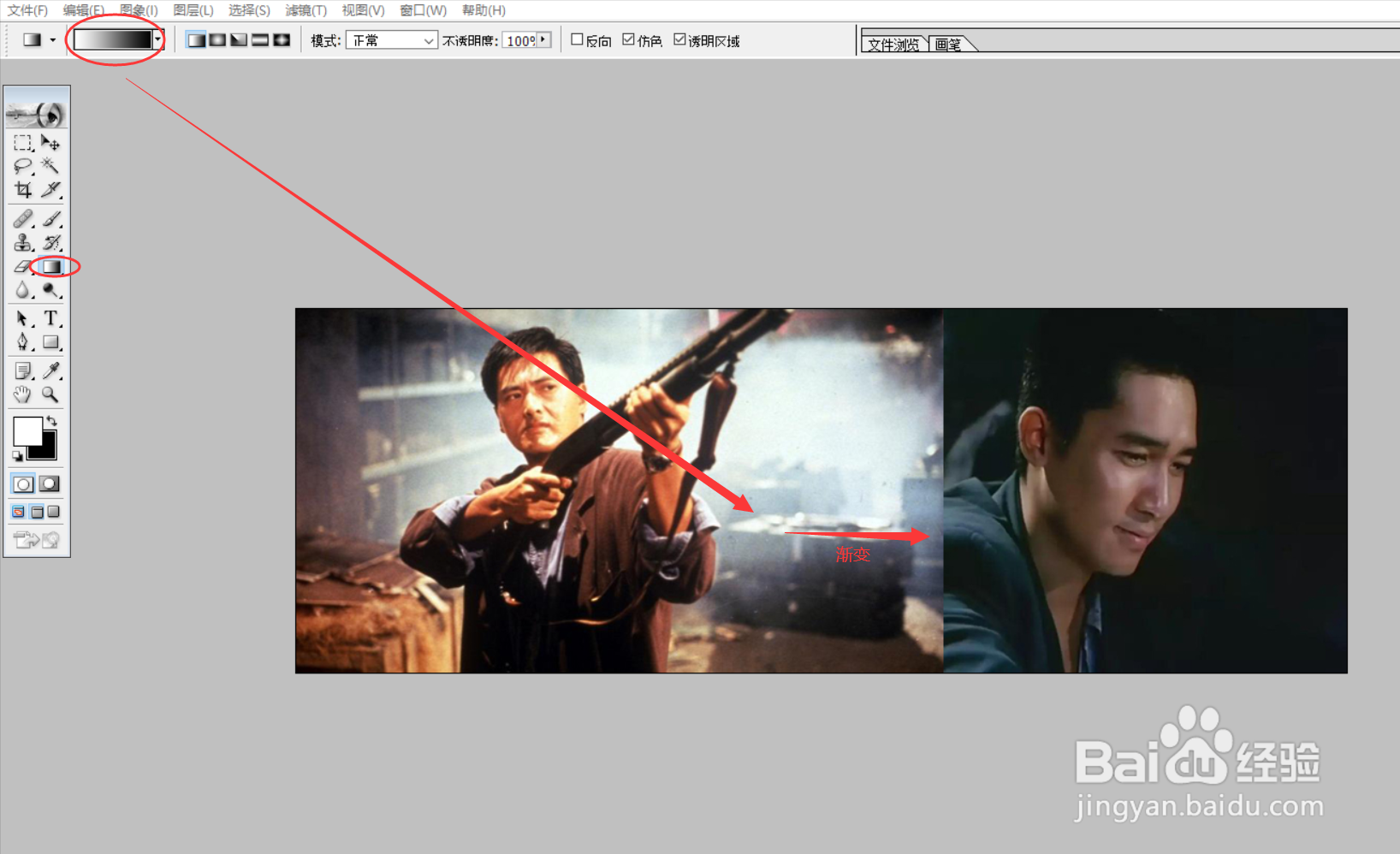Choose Diamond Gradient type
Screen dimensions: 1400x854
coord(282,40)
